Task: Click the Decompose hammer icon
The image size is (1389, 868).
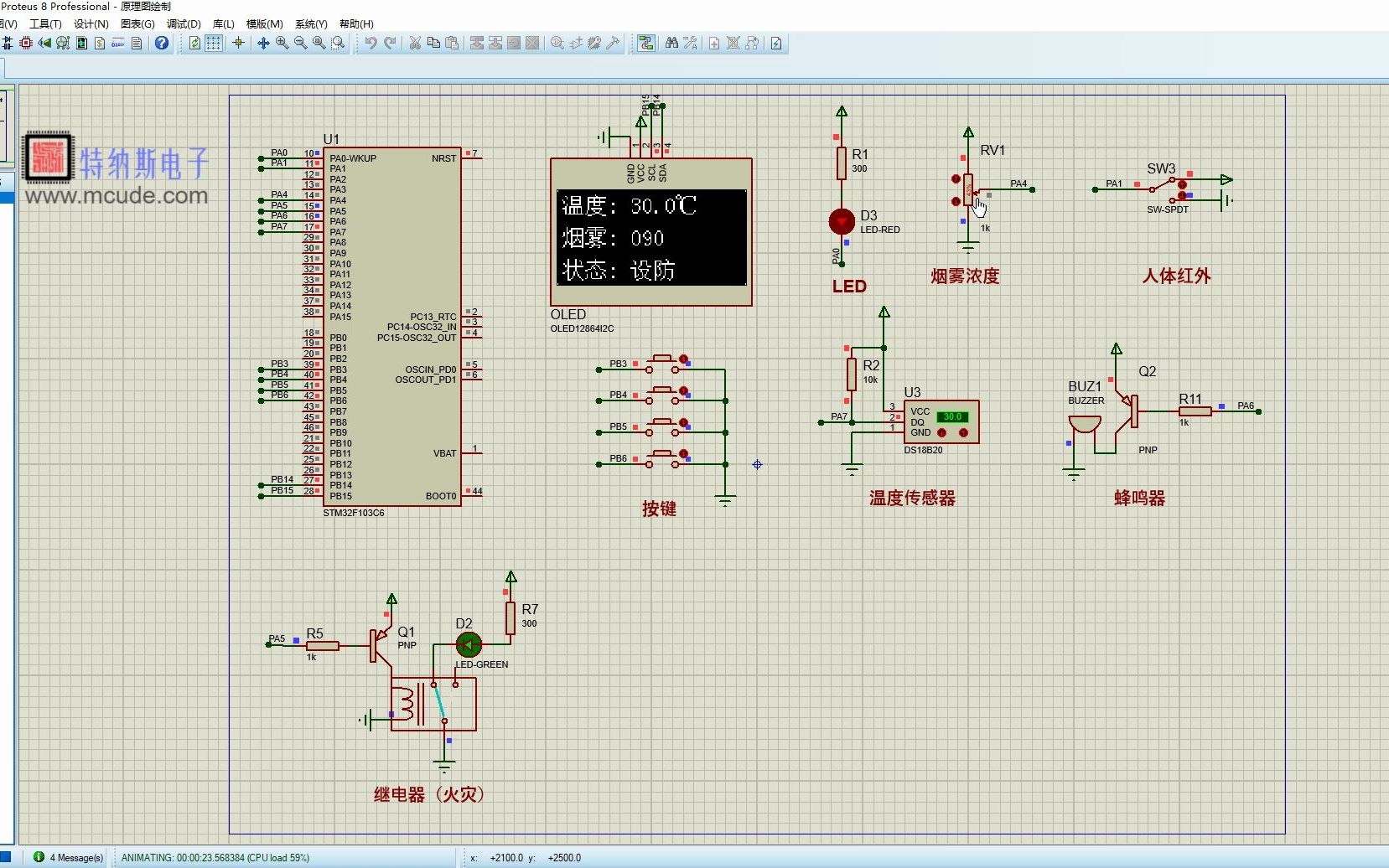Action: click(613, 43)
